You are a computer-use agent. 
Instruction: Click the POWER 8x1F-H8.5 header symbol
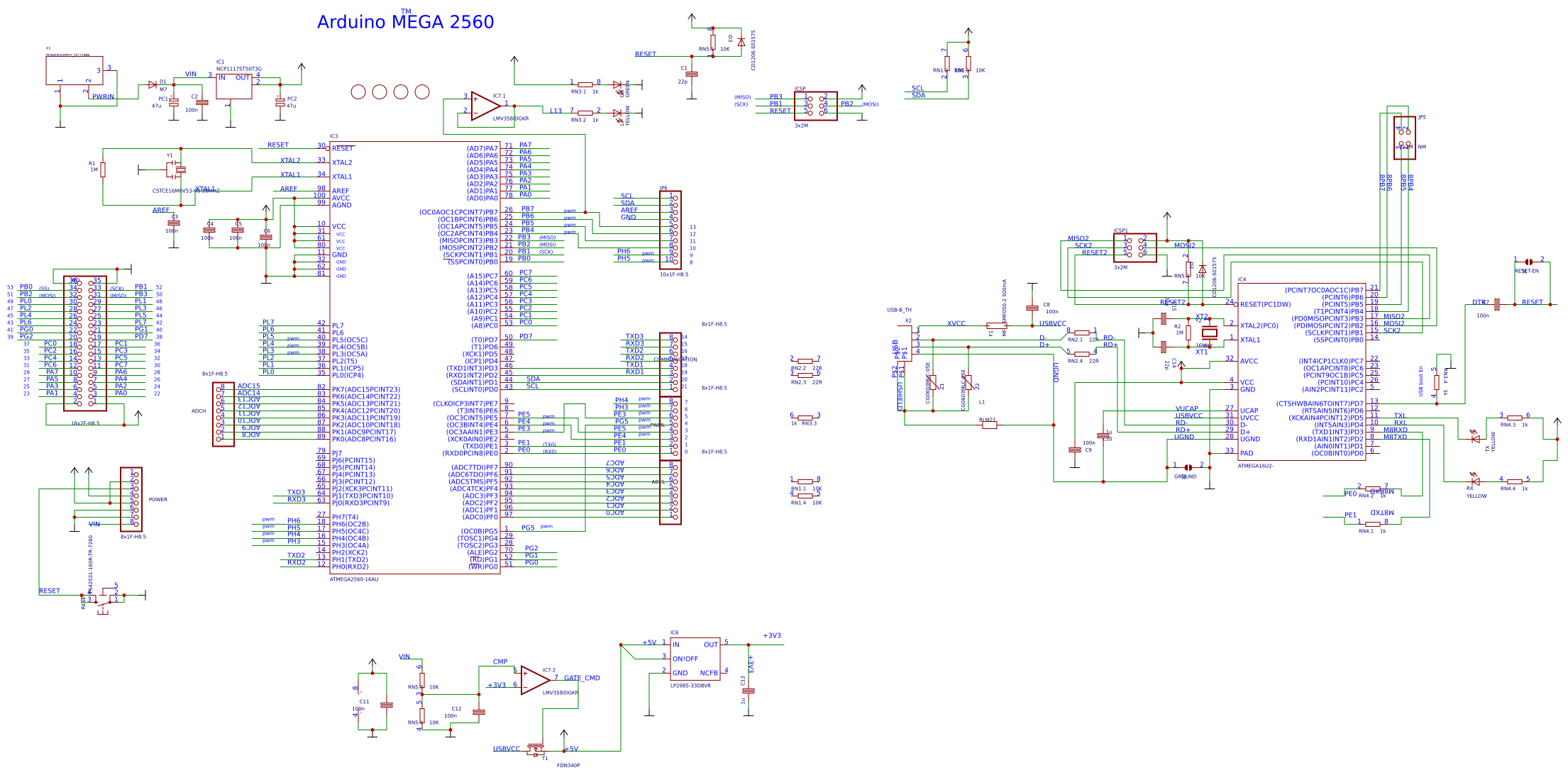[x=131, y=499]
